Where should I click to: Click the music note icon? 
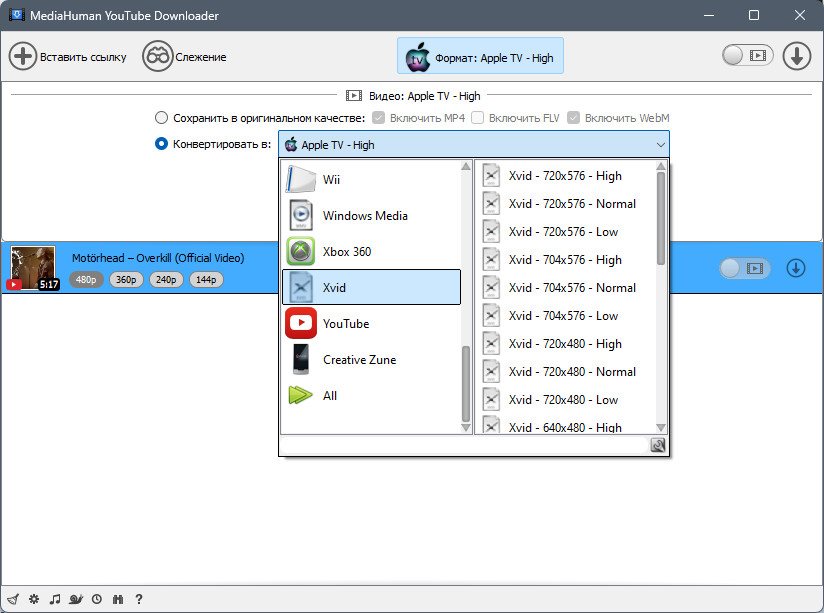tap(55, 599)
